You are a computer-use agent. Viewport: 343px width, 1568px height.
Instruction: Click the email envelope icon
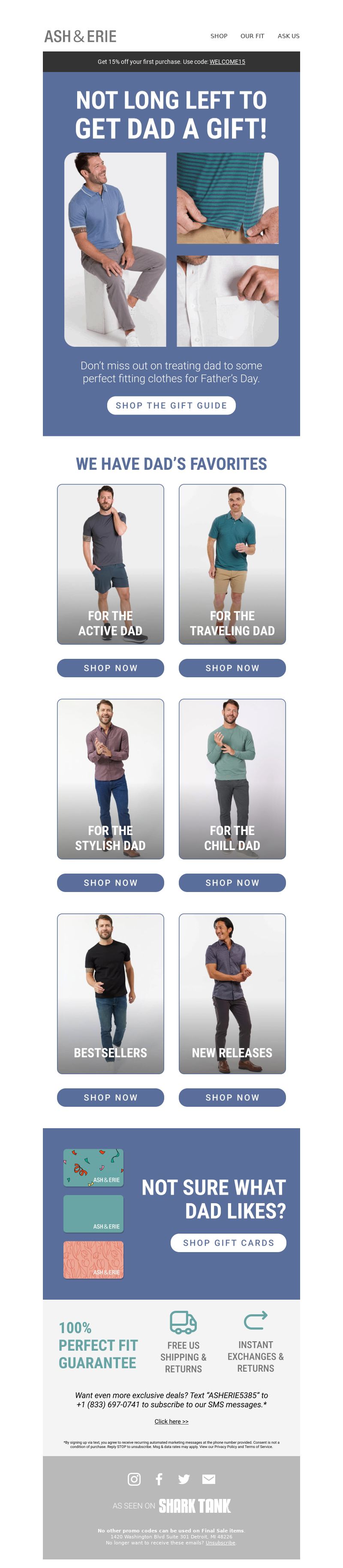click(209, 1479)
